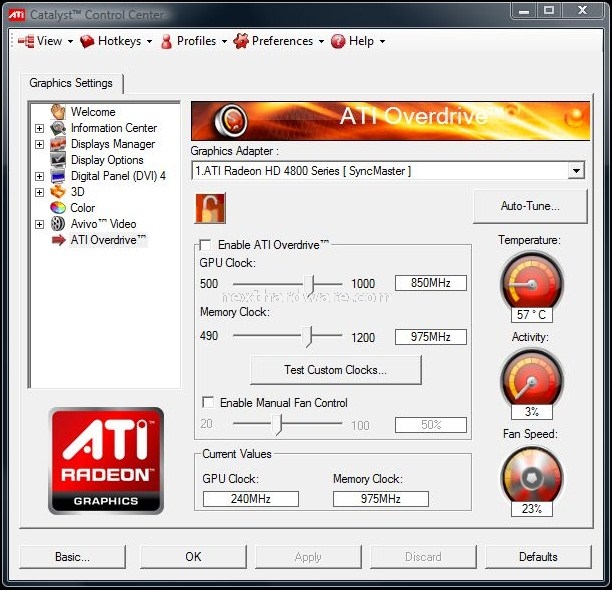
Task: Open the Help menu
Action: pos(358,41)
